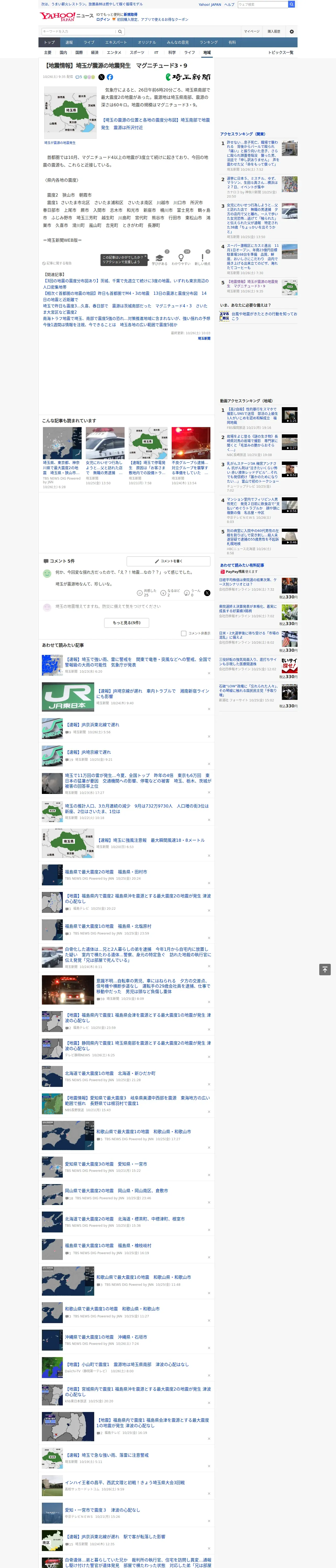The width and height of the screenshot is (336, 1568).
Task: Open article 埼玉に強風注意報 最大瞬間風速18・8メートル
Action: [x=151, y=840]
